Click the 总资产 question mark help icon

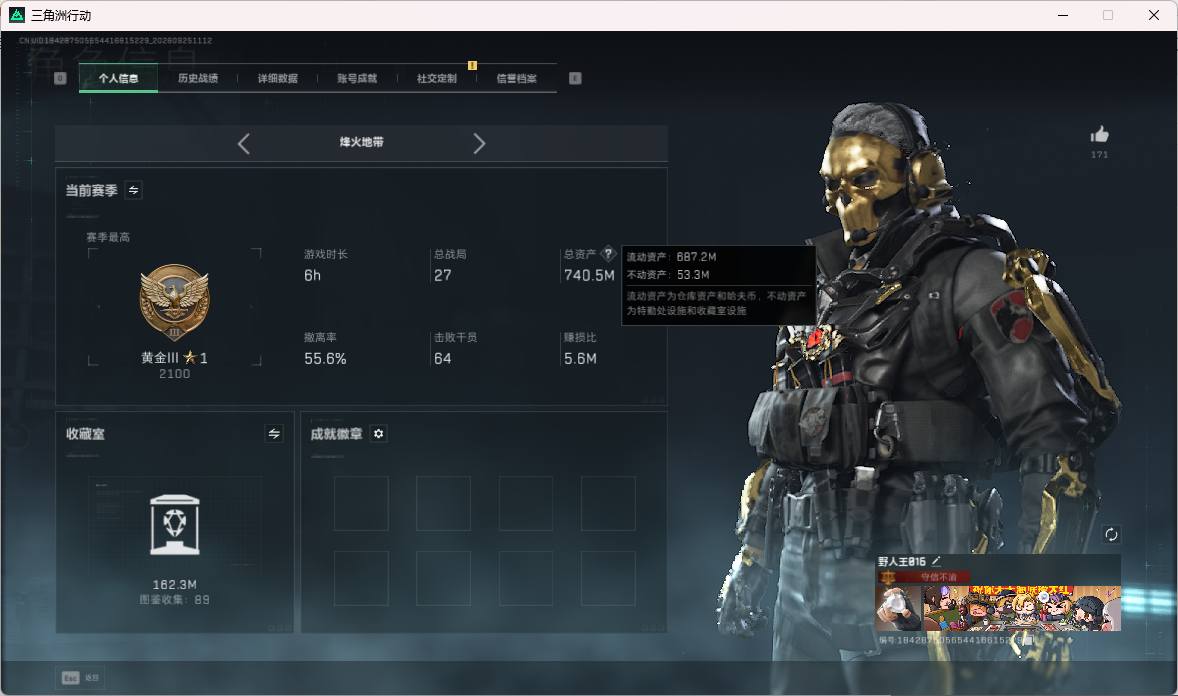[609, 254]
